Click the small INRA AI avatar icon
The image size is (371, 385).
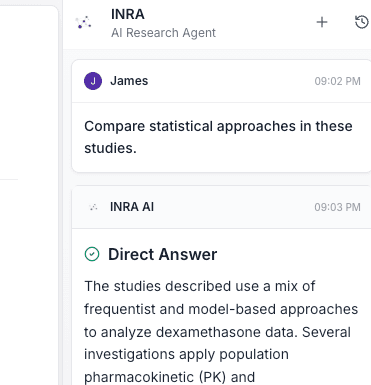tap(93, 207)
